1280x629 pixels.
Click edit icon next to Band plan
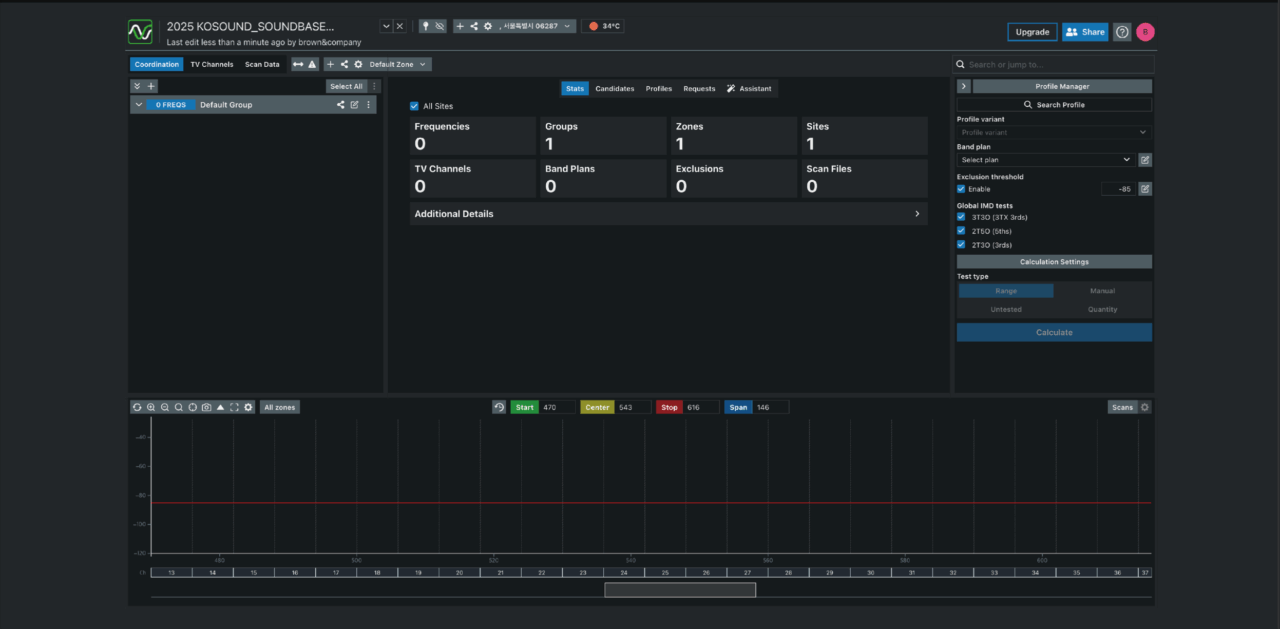click(x=1145, y=160)
